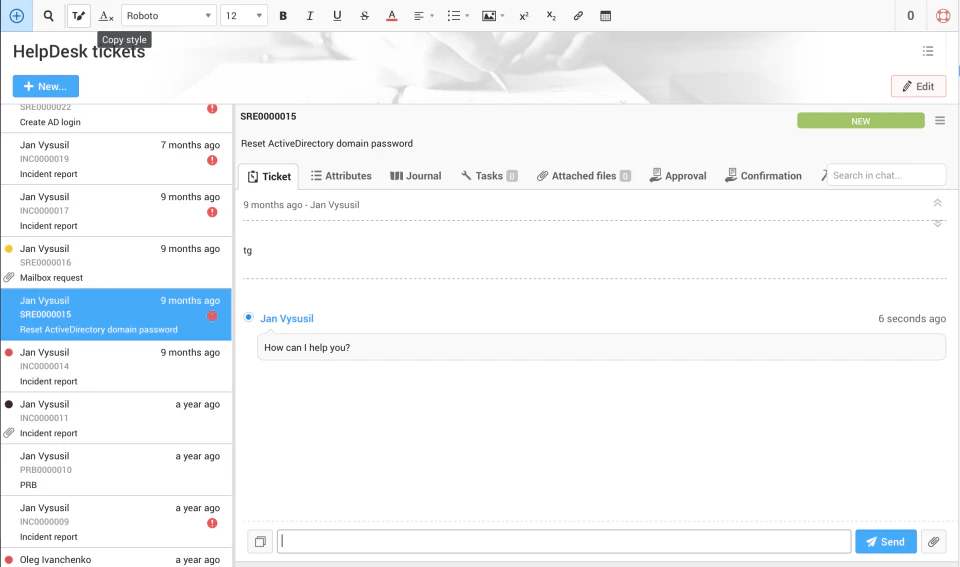
Task: Attach a file using paperclip button
Action: [x=933, y=541]
